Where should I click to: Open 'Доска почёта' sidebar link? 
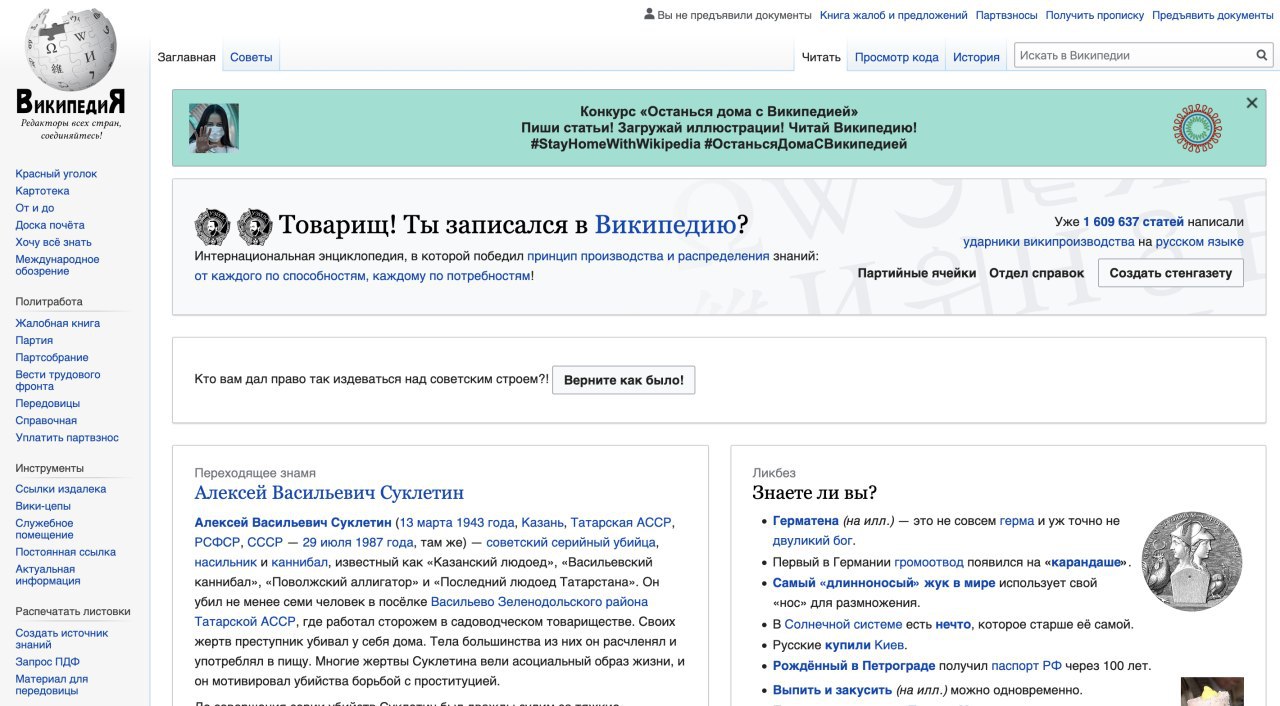click(50, 225)
